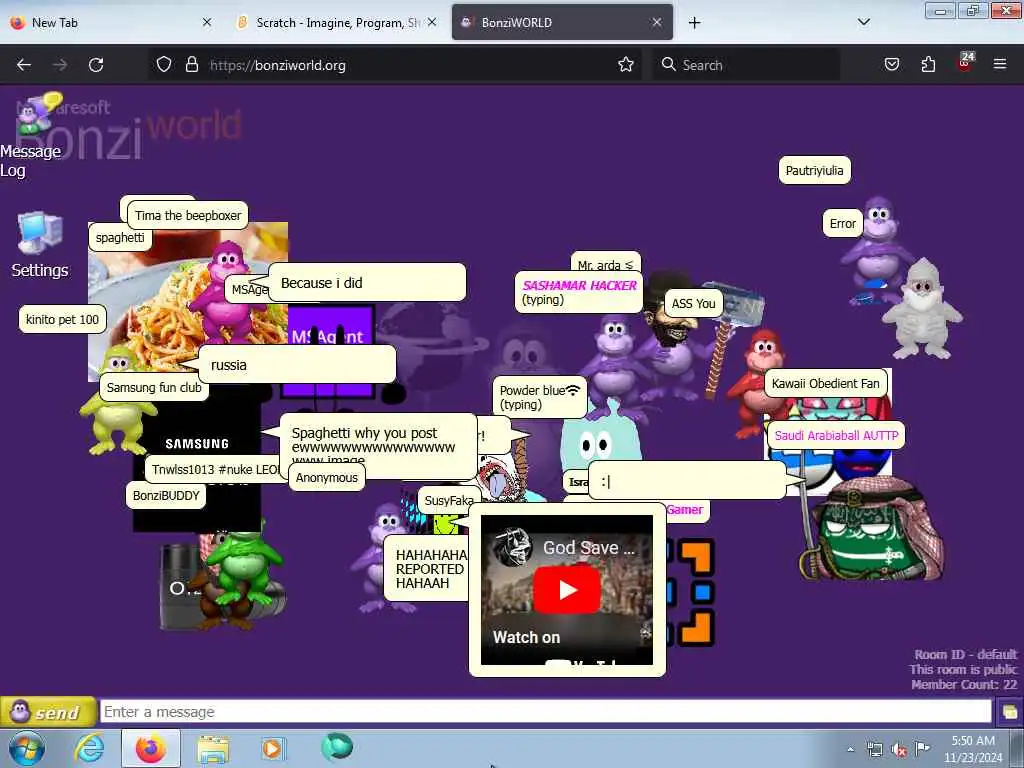Click the green frog Bonzi character
The height and width of the screenshot is (768, 1024).
pos(243,566)
